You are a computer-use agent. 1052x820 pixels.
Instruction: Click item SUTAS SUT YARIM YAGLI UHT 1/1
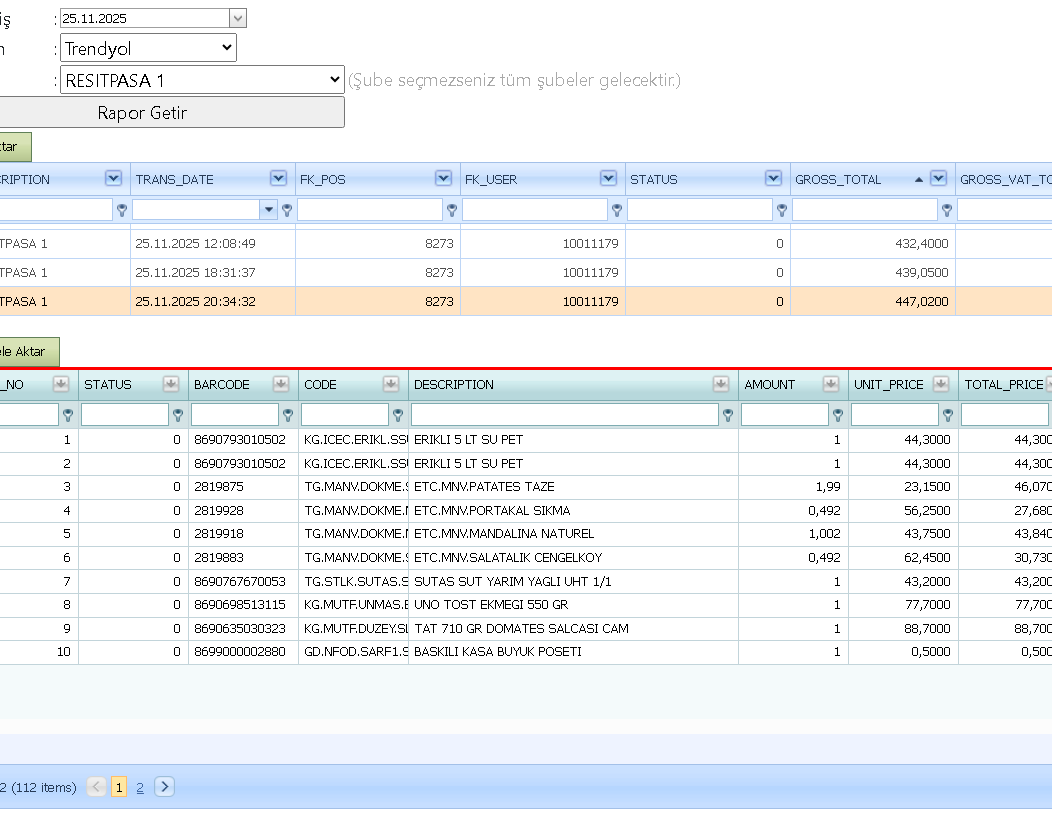[x=513, y=582]
